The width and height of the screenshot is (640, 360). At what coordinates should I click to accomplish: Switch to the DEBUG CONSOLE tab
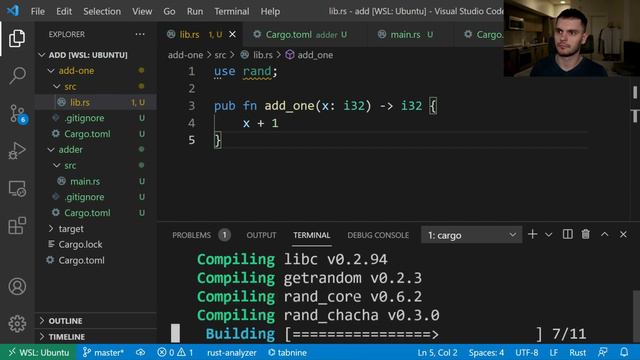378,235
